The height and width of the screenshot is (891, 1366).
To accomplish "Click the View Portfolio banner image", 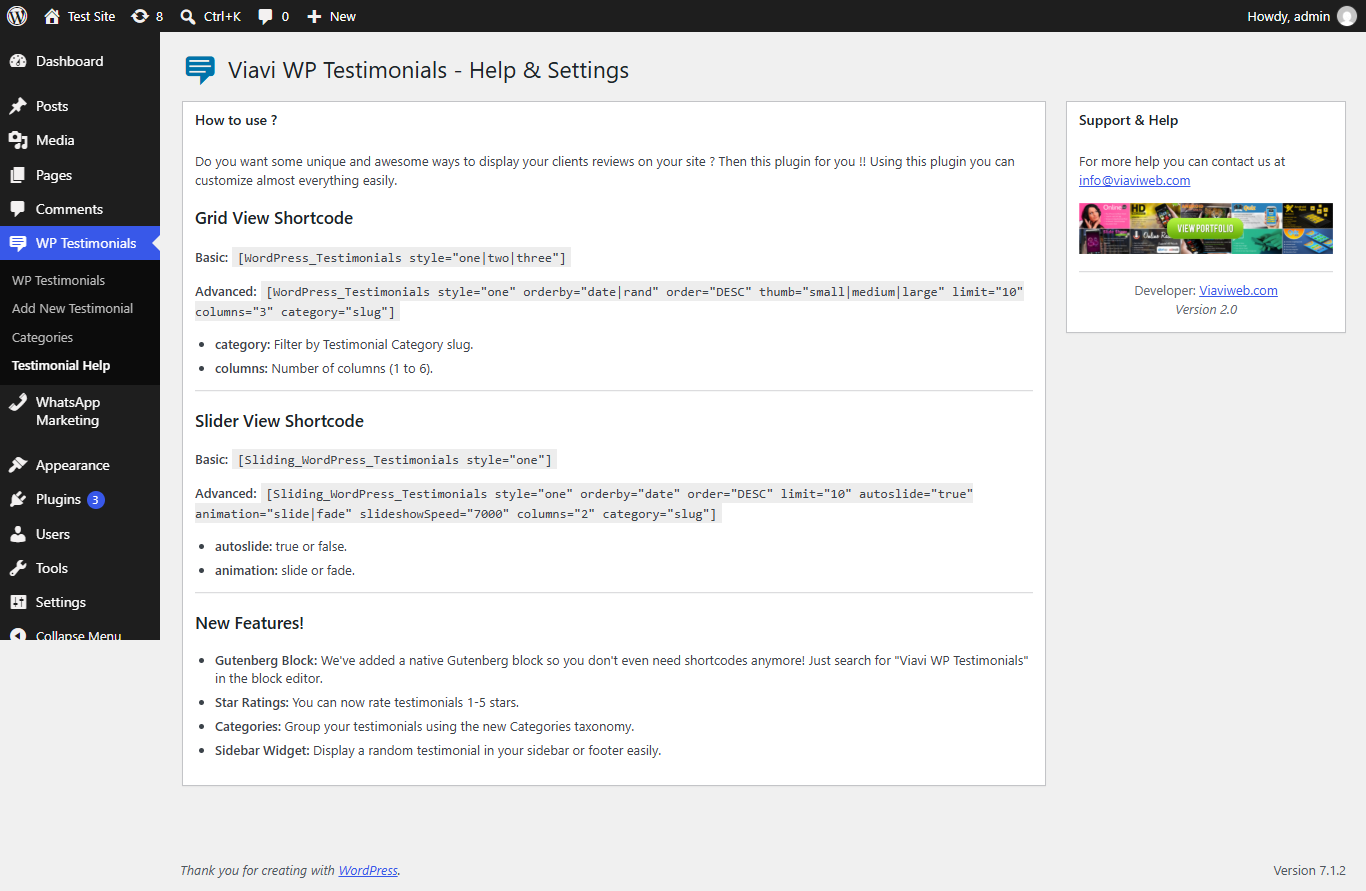I will pos(1205,228).
